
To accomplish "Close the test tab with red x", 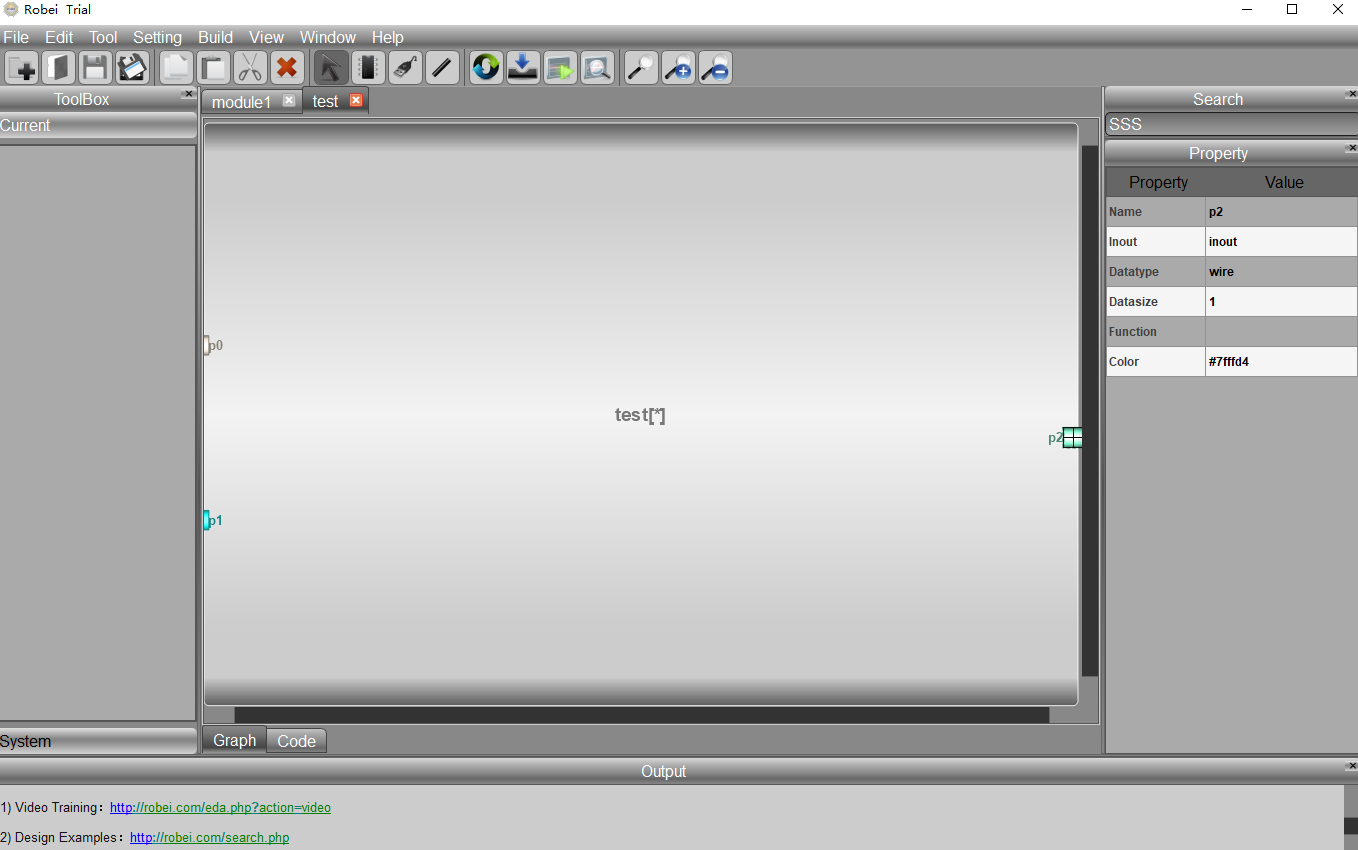I will 356,100.
